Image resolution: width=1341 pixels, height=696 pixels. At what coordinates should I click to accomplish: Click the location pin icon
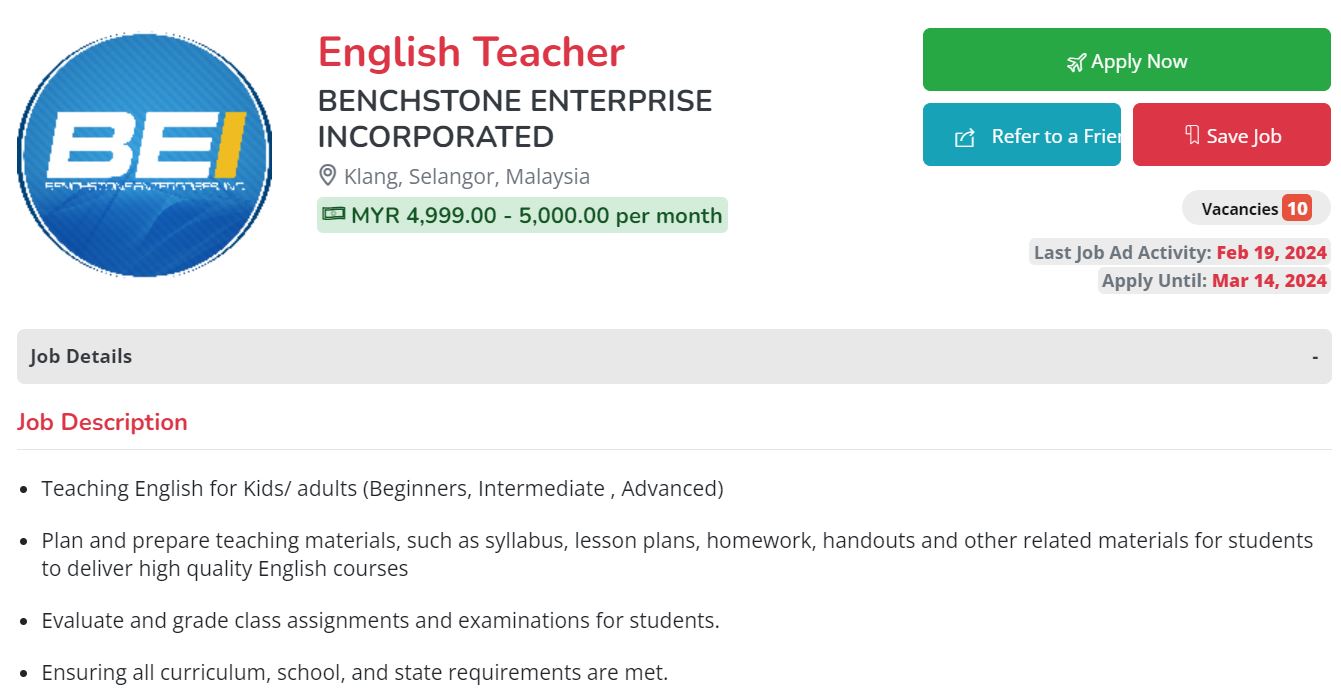point(327,176)
